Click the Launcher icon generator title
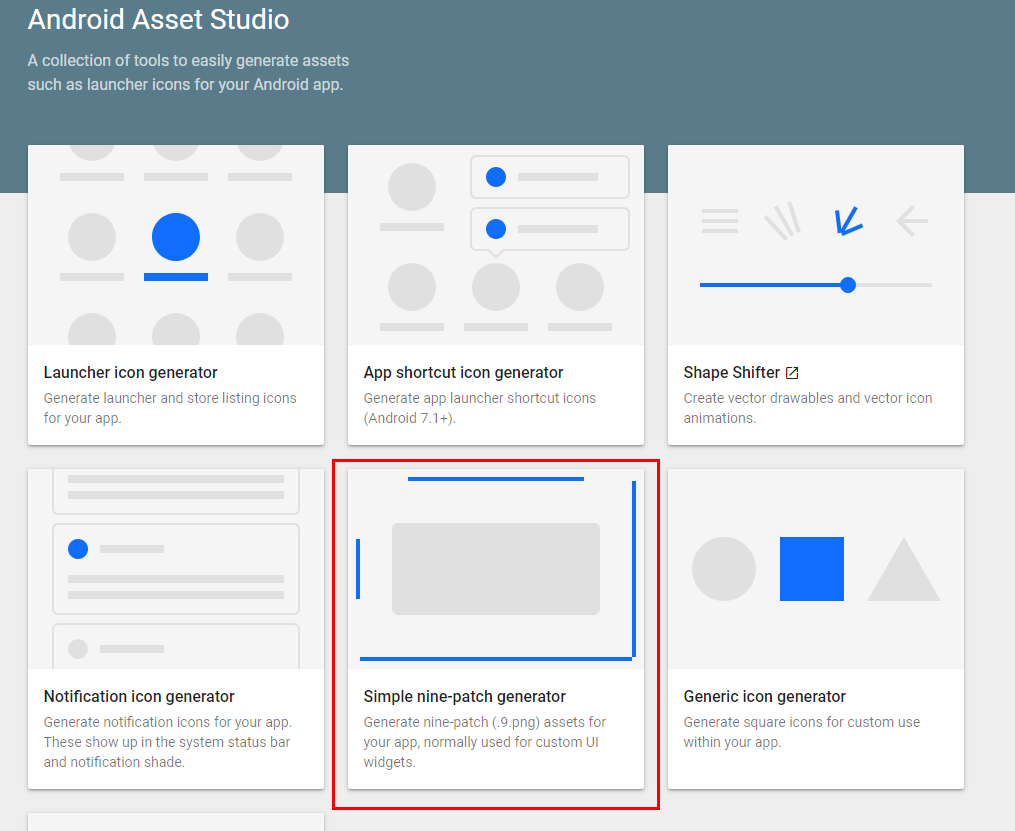Viewport: 1015px width, 831px height. pos(130,373)
